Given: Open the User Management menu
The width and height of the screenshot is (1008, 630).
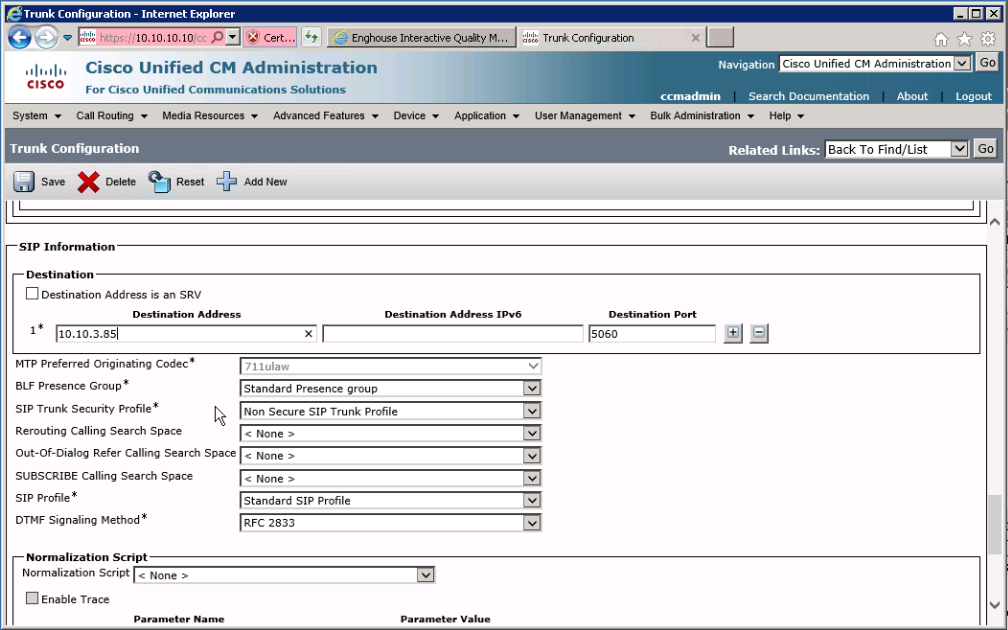Looking at the screenshot, I should click(x=585, y=116).
